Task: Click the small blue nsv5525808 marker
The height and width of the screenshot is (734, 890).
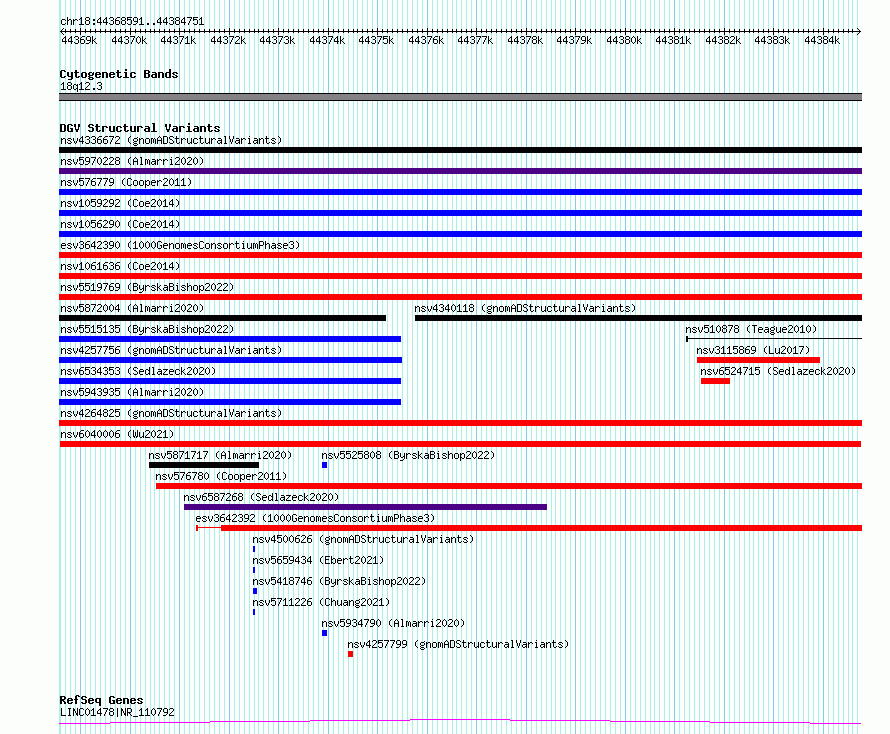Action: pos(325,465)
